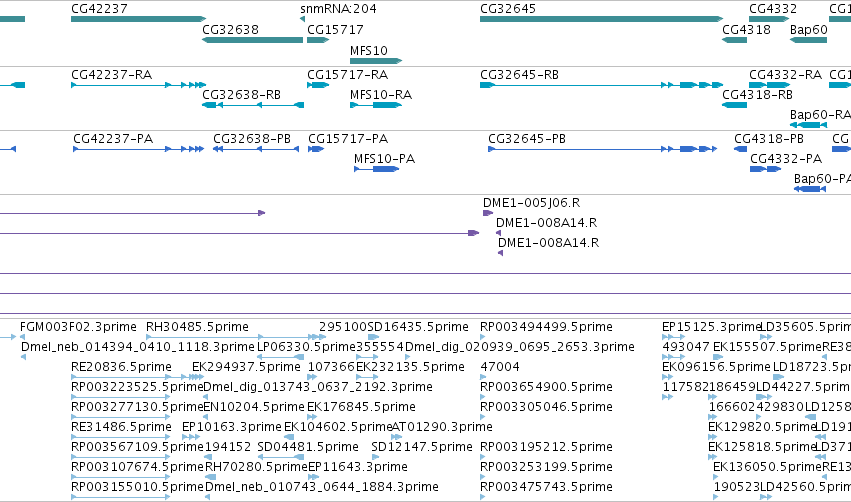Viewport: 851px width, 502px height.
Task: Click the CG15717-PA protein label
Action: [x=348, y=138]
